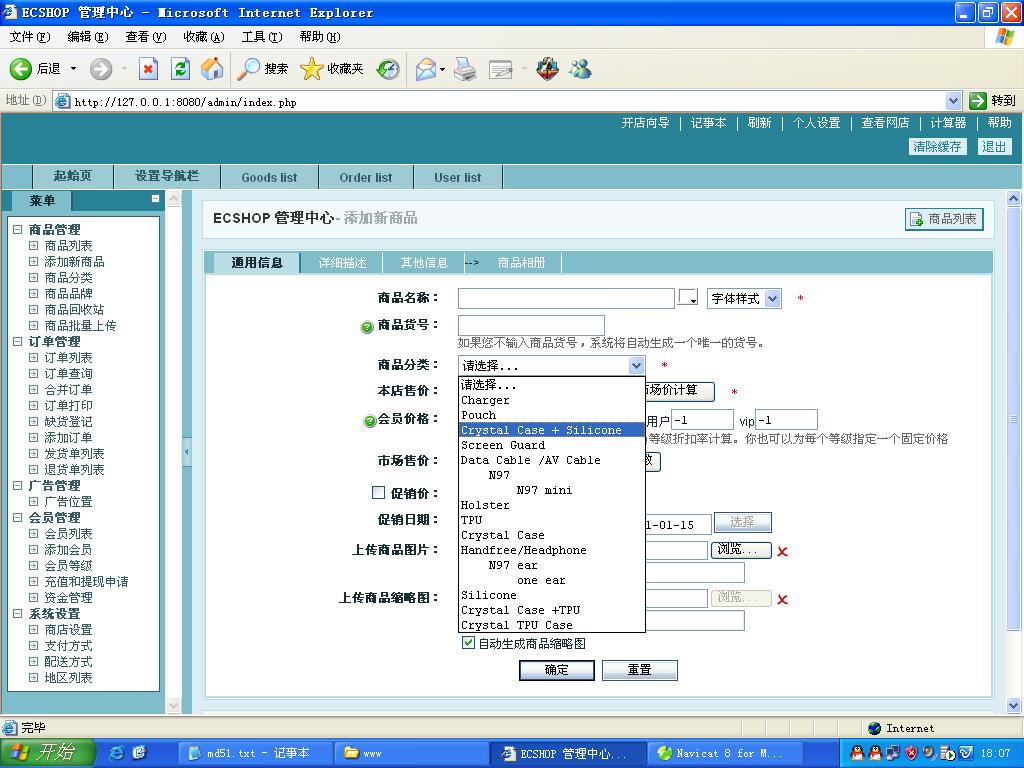Screen dimensions: 1024x768
Task: Collapse the 广告管理 tree section
Action: point(18,485)
